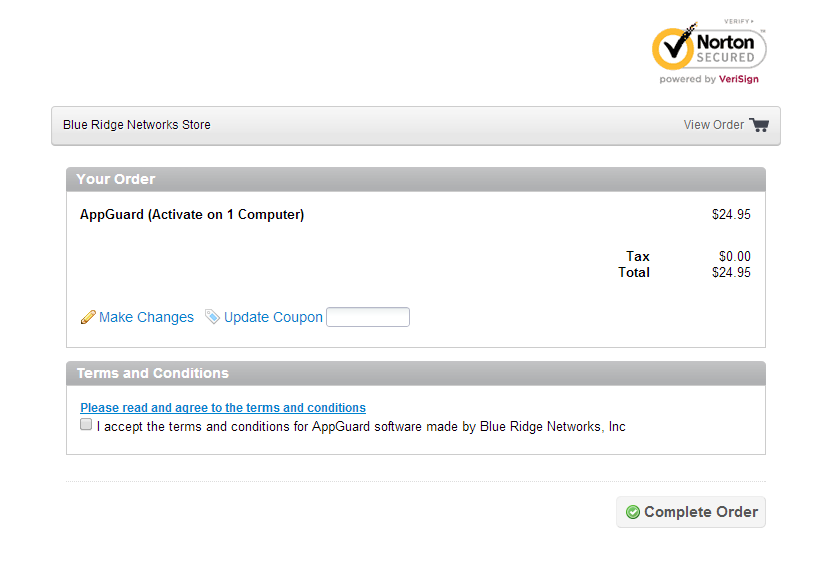815x564 pixels.
Task: Click the Complete Order button
Action: coord(691,512)
